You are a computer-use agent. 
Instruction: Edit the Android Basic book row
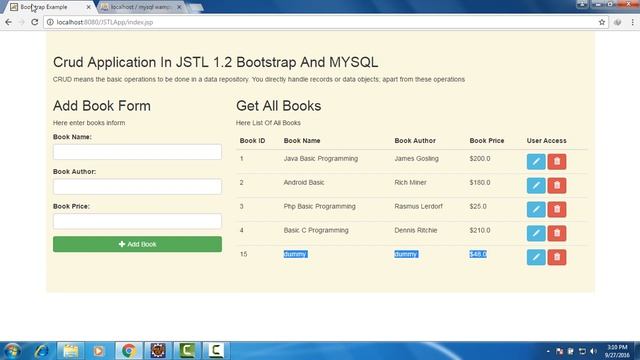coord(536,185)
